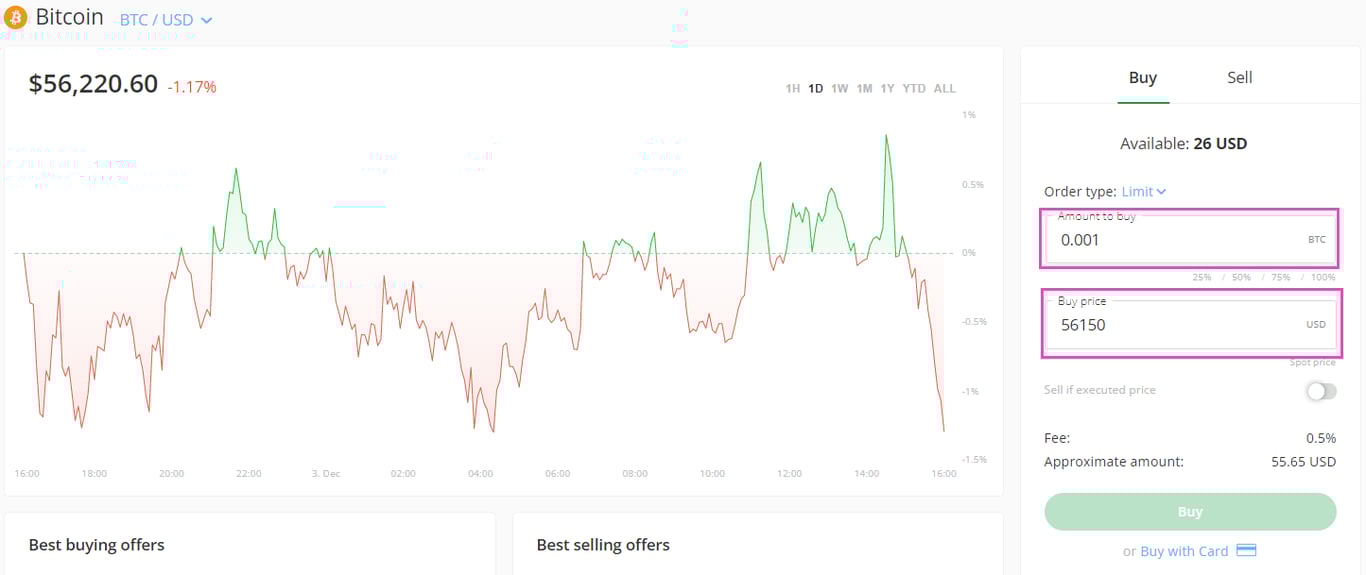
Task: Click the credit card icon
Action: coord(1246,551)
